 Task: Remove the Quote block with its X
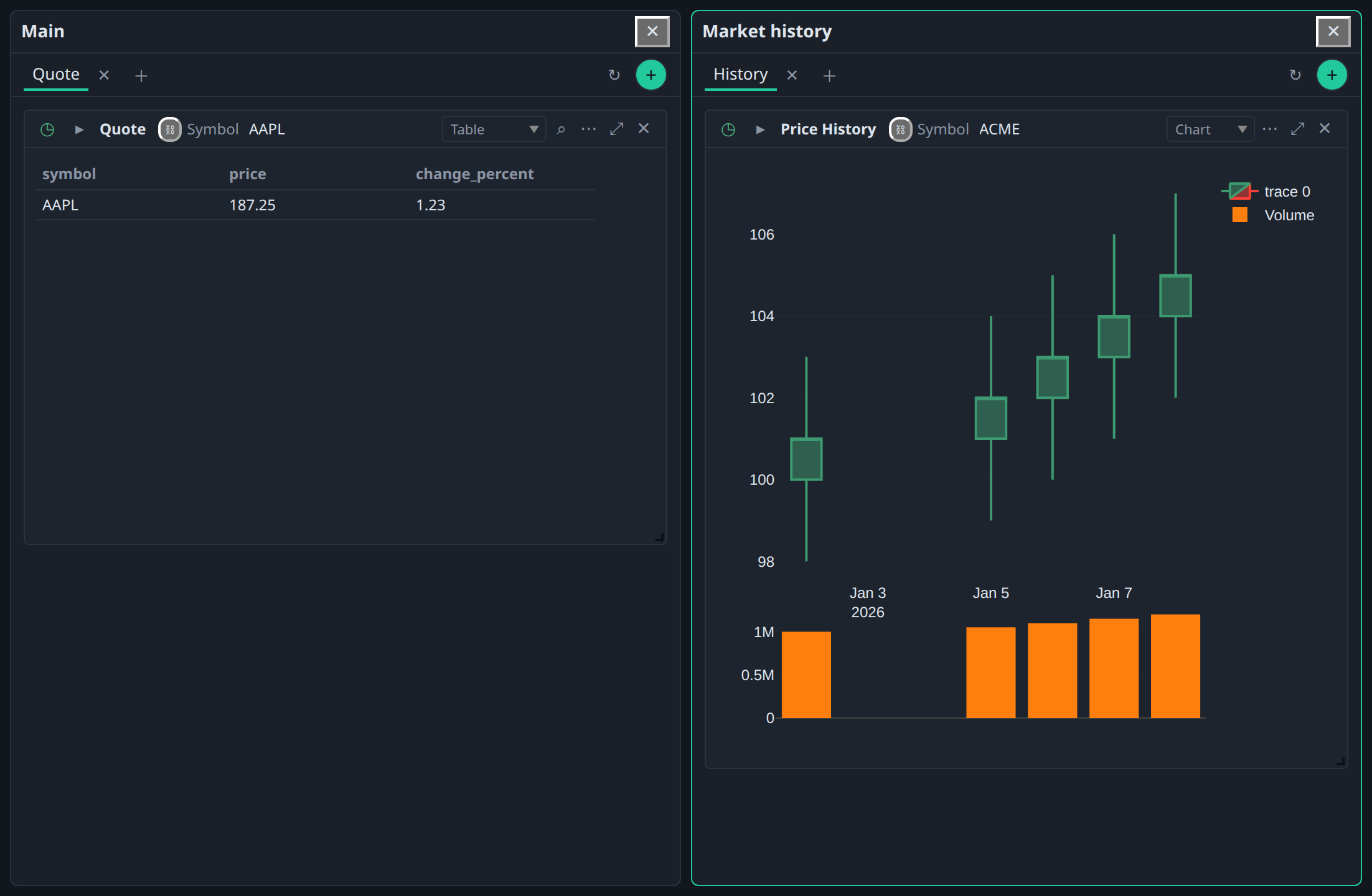tap(644, 128)
